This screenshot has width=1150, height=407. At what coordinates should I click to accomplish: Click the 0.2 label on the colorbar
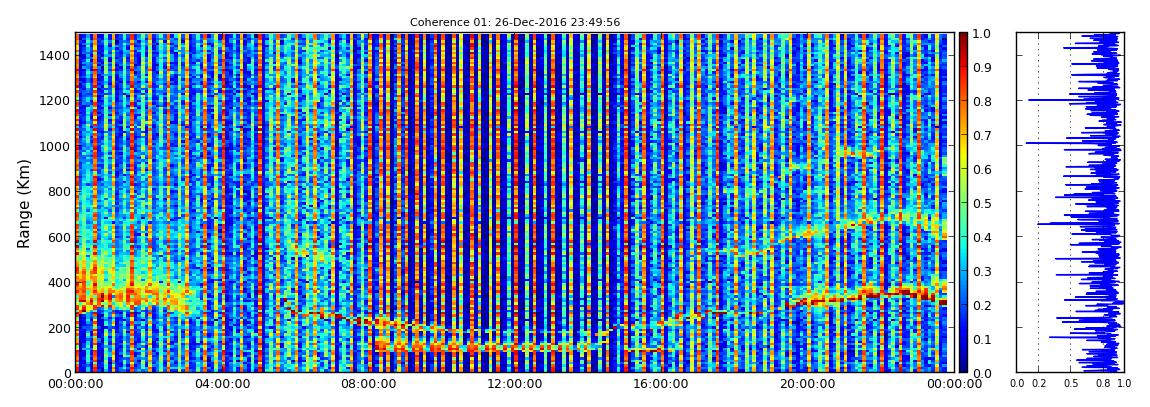point(982,305)
